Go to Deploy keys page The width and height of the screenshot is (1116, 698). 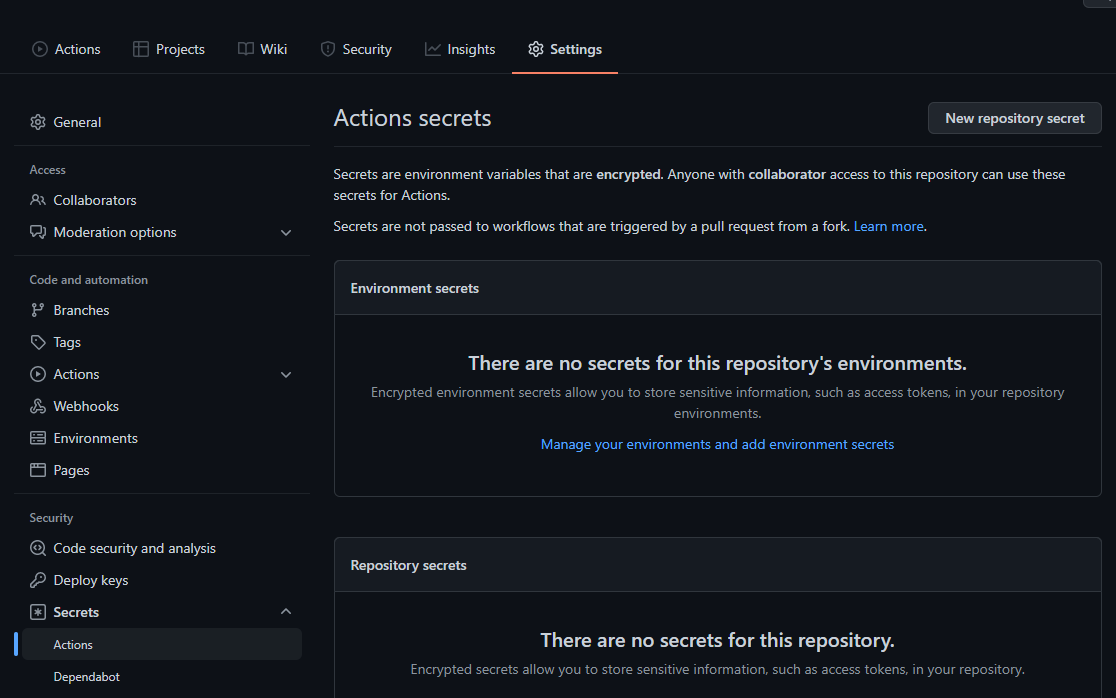[162, 581]
